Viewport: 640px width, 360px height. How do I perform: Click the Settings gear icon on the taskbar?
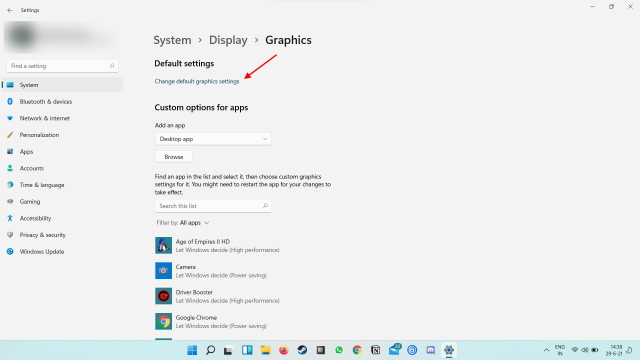tap(449, 350)
